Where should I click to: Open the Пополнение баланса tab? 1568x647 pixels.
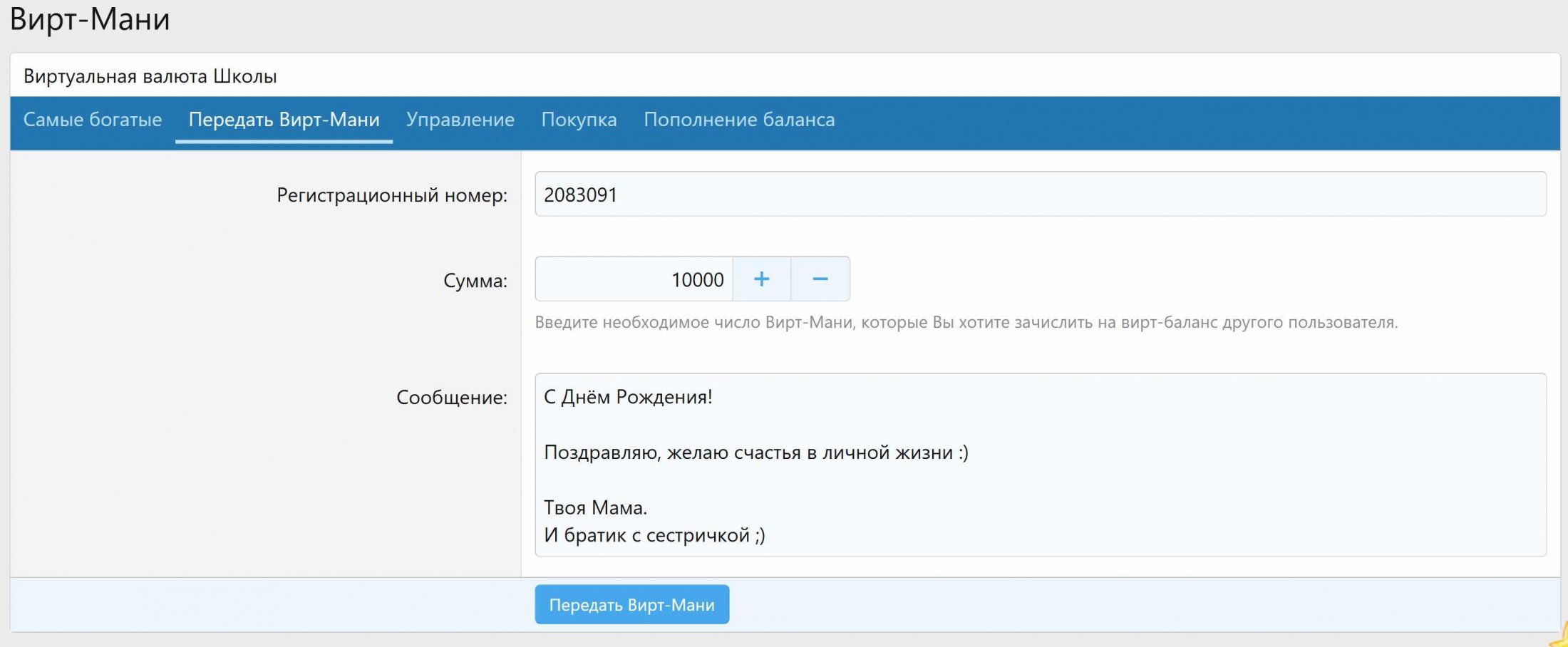(x=739, y=120)
